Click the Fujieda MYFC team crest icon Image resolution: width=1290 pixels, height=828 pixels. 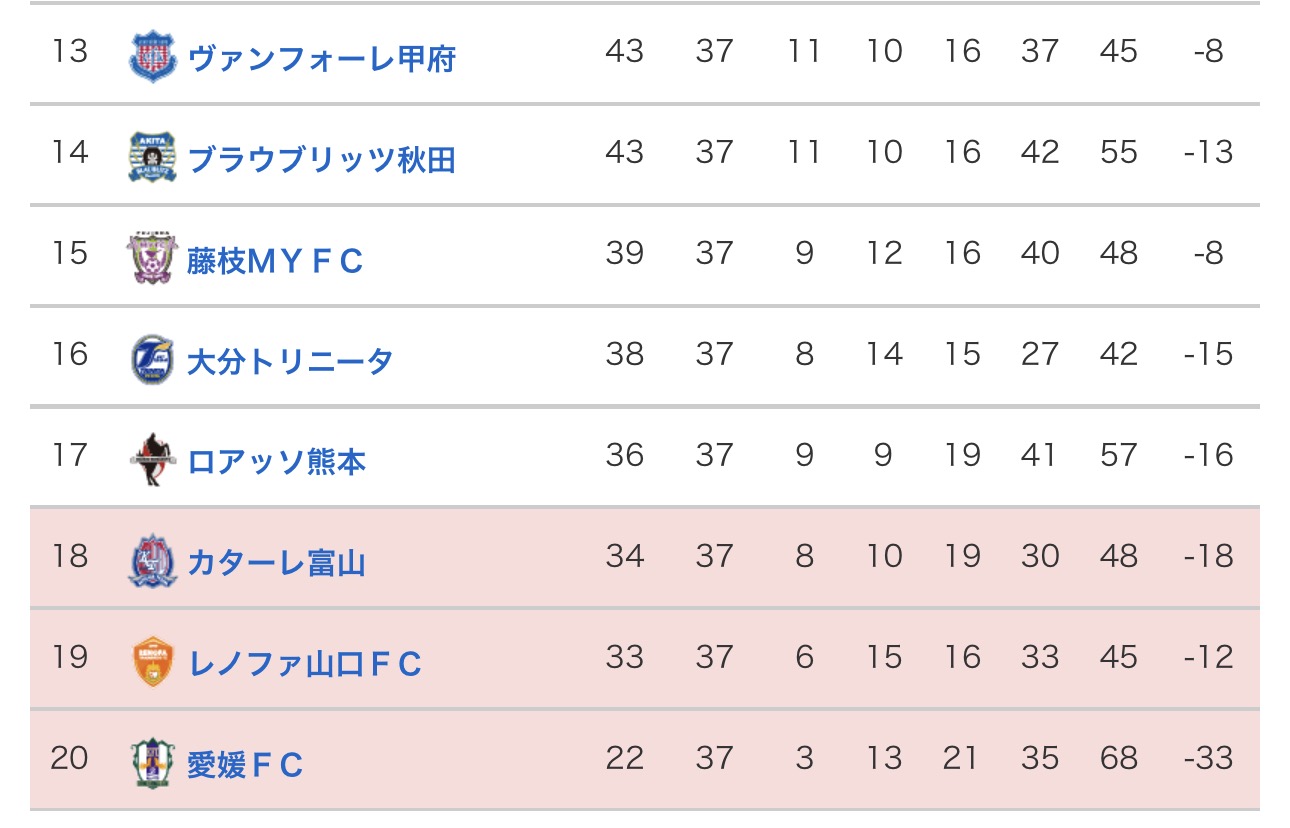[x=153, y=259]
